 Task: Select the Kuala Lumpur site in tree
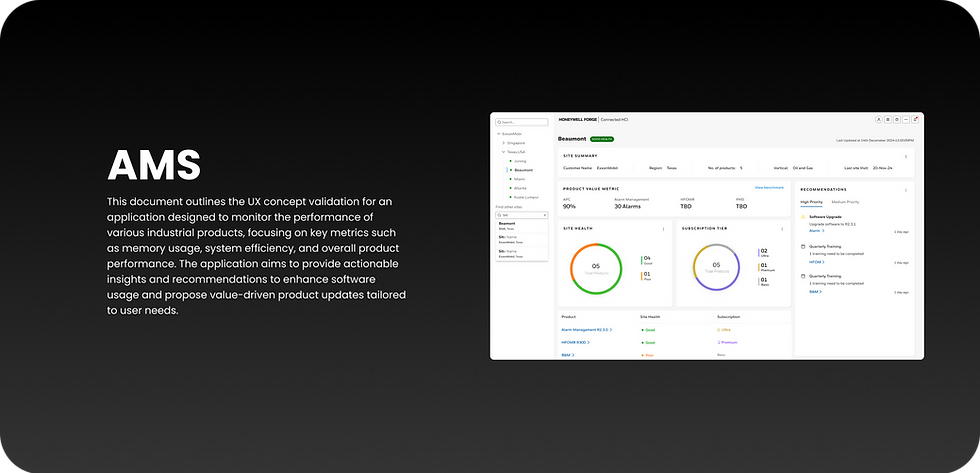524,197
